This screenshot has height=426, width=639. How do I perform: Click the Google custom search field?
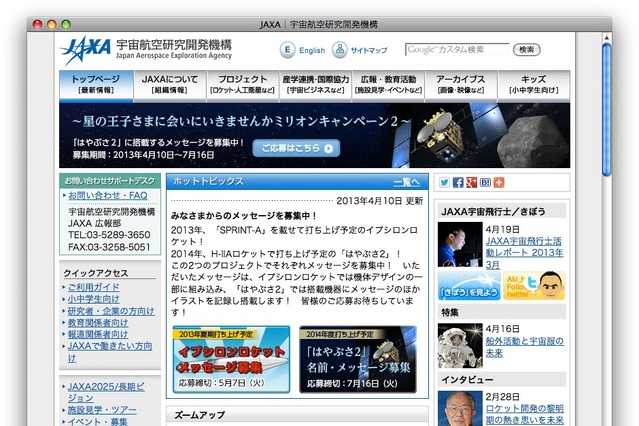tap(457, 50)
